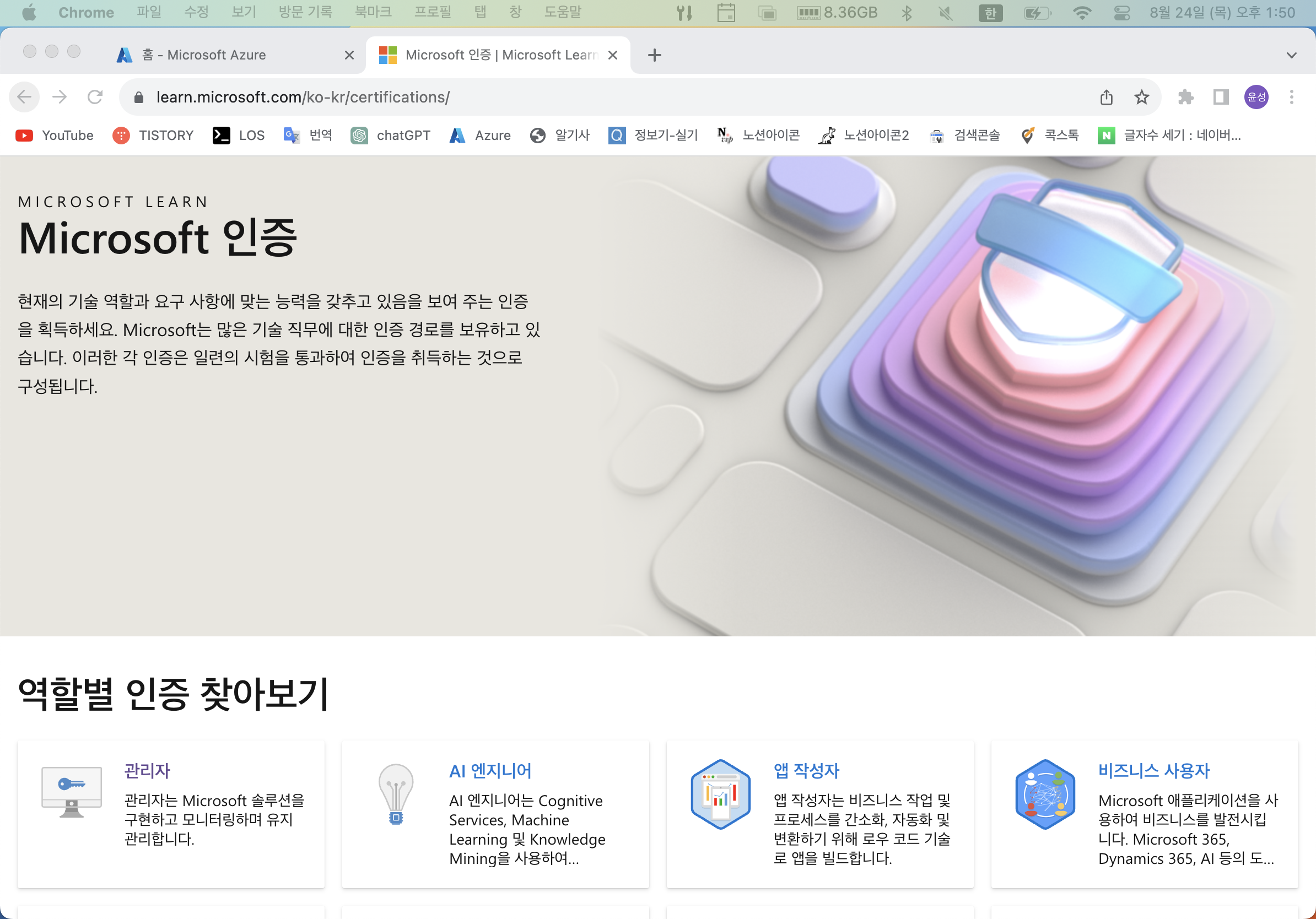Open the TISTORY bookmark
Viewport: 1316px width, 919px height.
153,135
